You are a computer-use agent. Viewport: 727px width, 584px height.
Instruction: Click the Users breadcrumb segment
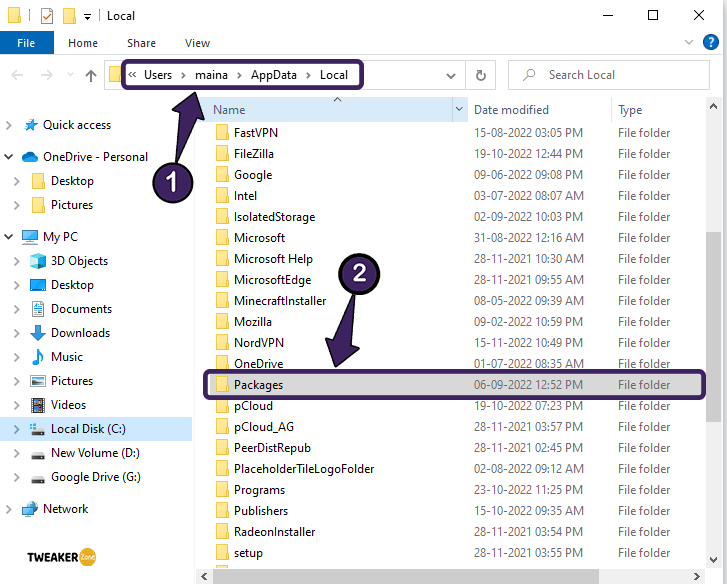pyautogui.click(x=158, y=75)
